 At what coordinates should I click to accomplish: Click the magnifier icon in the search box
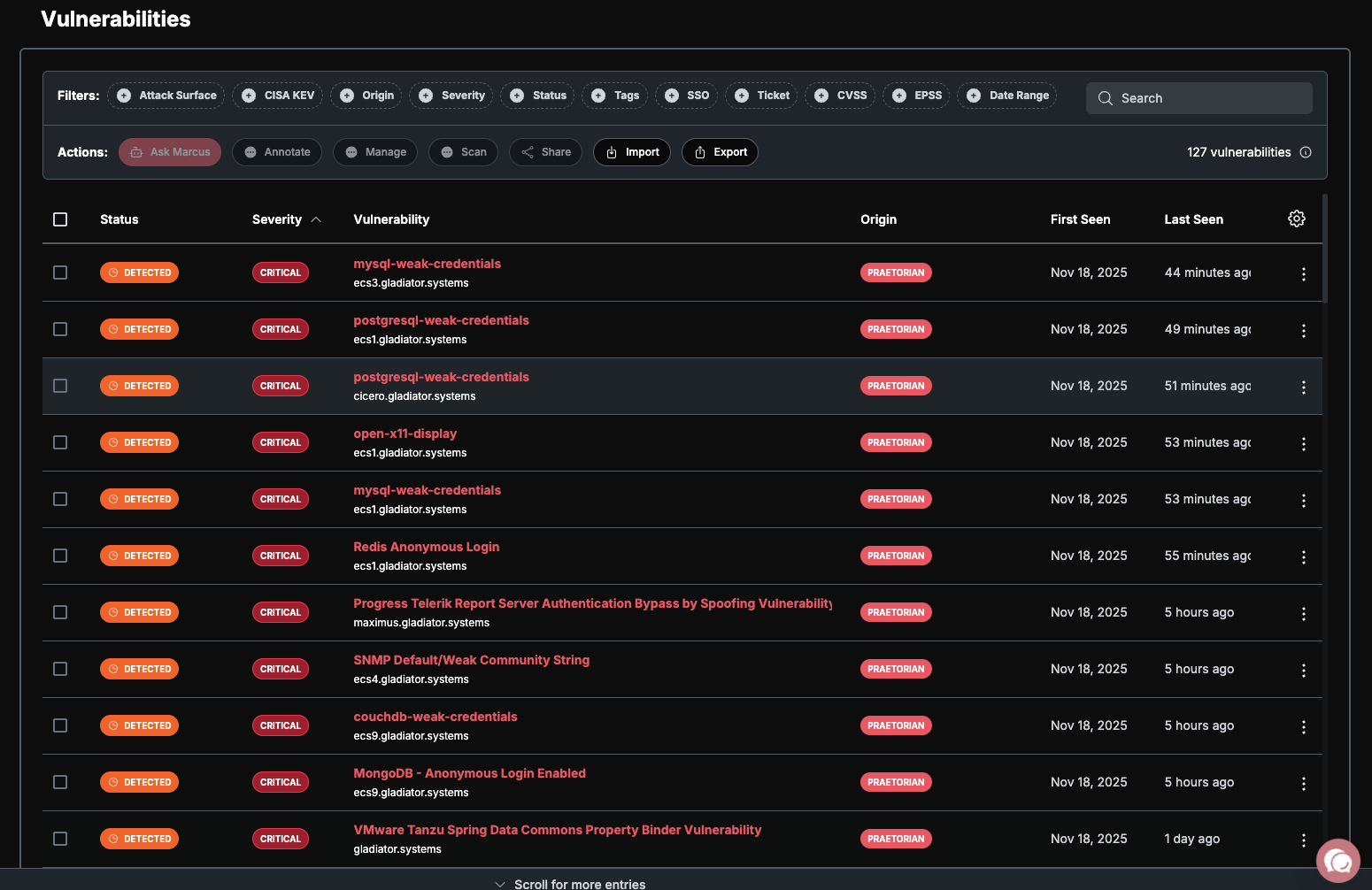coord(1106,98)
